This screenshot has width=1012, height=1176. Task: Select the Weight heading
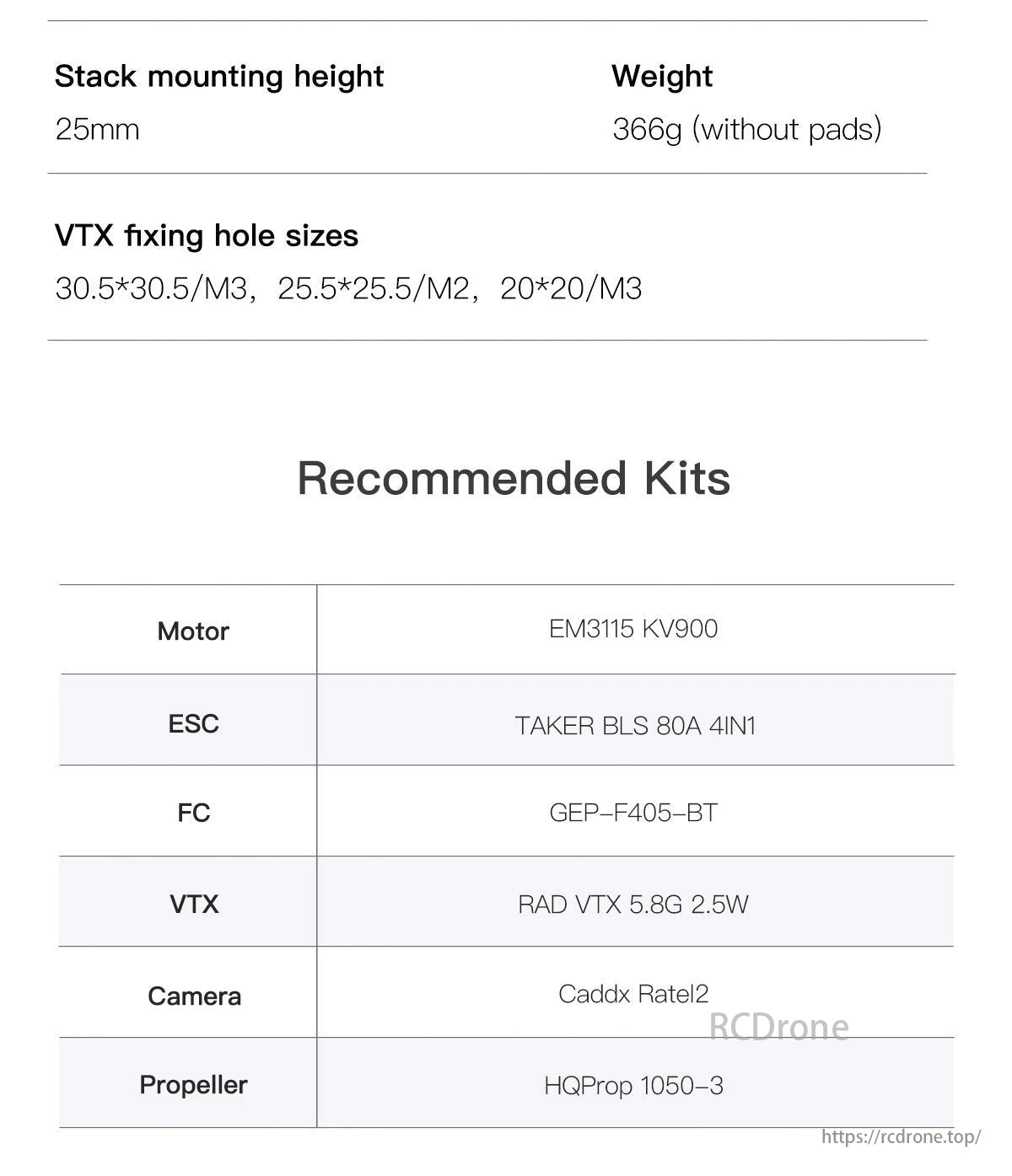point(662,77)
